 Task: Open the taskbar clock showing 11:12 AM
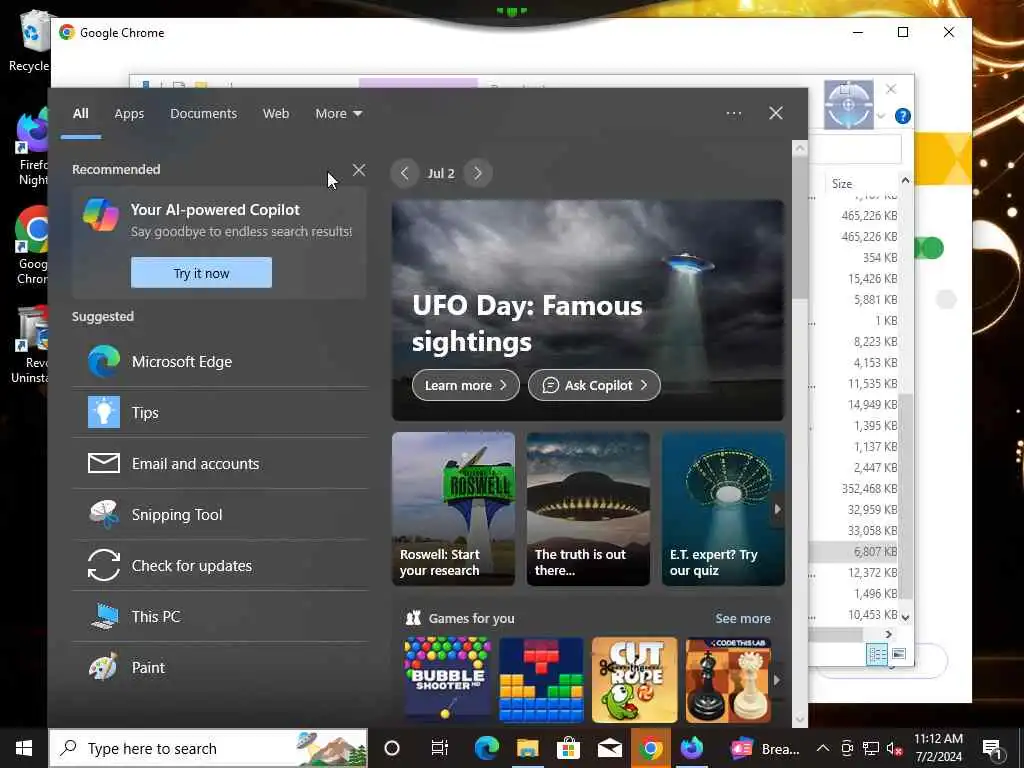point(938,748)
